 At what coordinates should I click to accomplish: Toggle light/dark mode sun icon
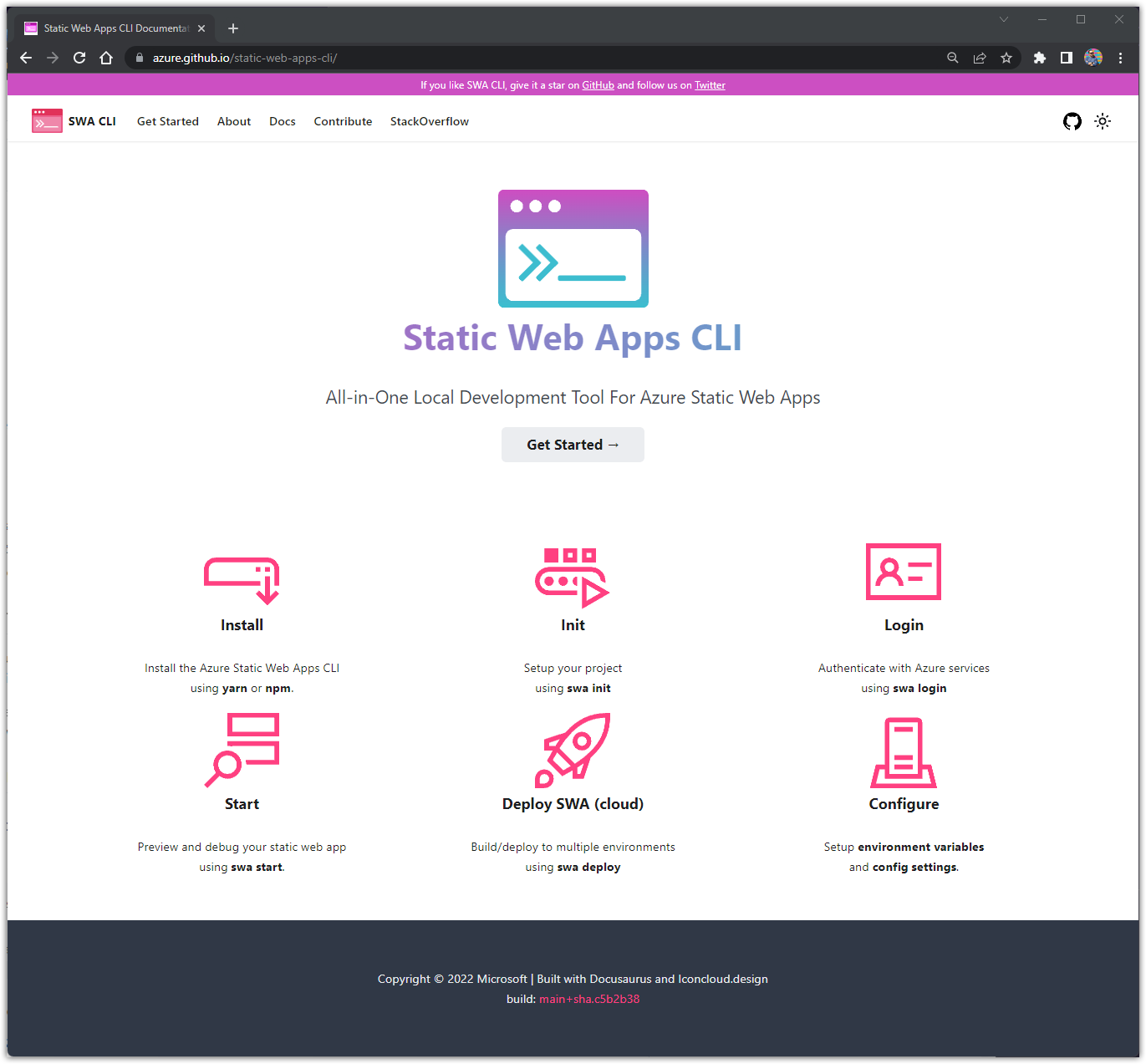click(1103, 121)
